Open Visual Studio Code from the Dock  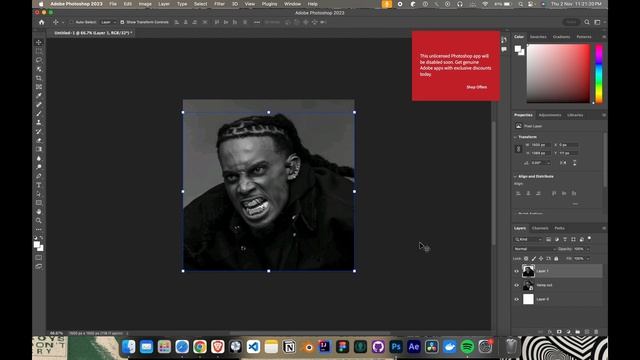click(253, 347)
